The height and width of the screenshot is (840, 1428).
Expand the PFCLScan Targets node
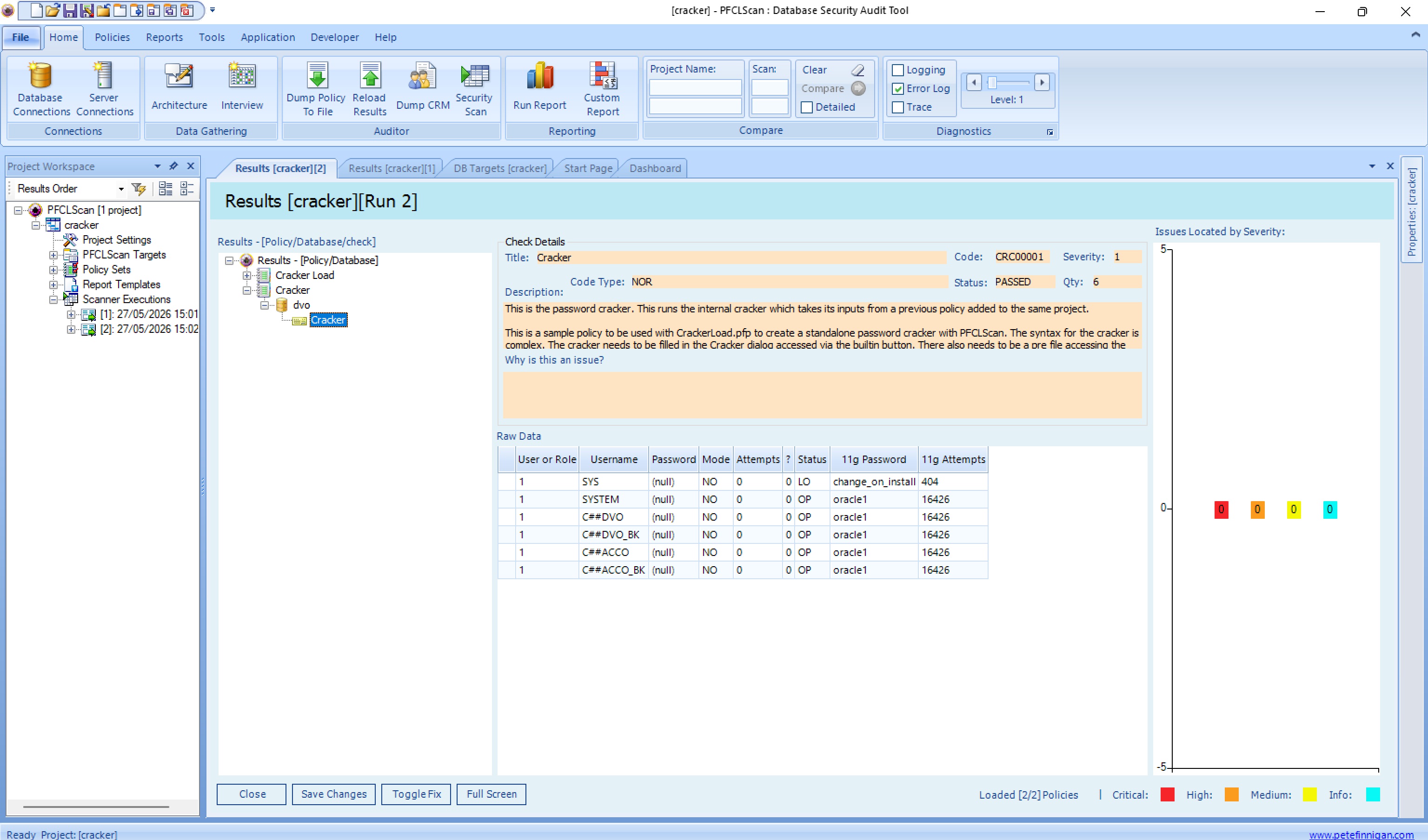(53, 255)
